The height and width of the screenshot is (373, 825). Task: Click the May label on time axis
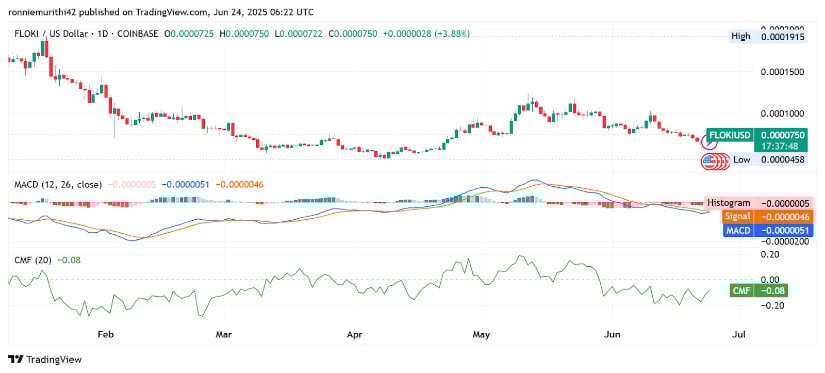(481, 334)
